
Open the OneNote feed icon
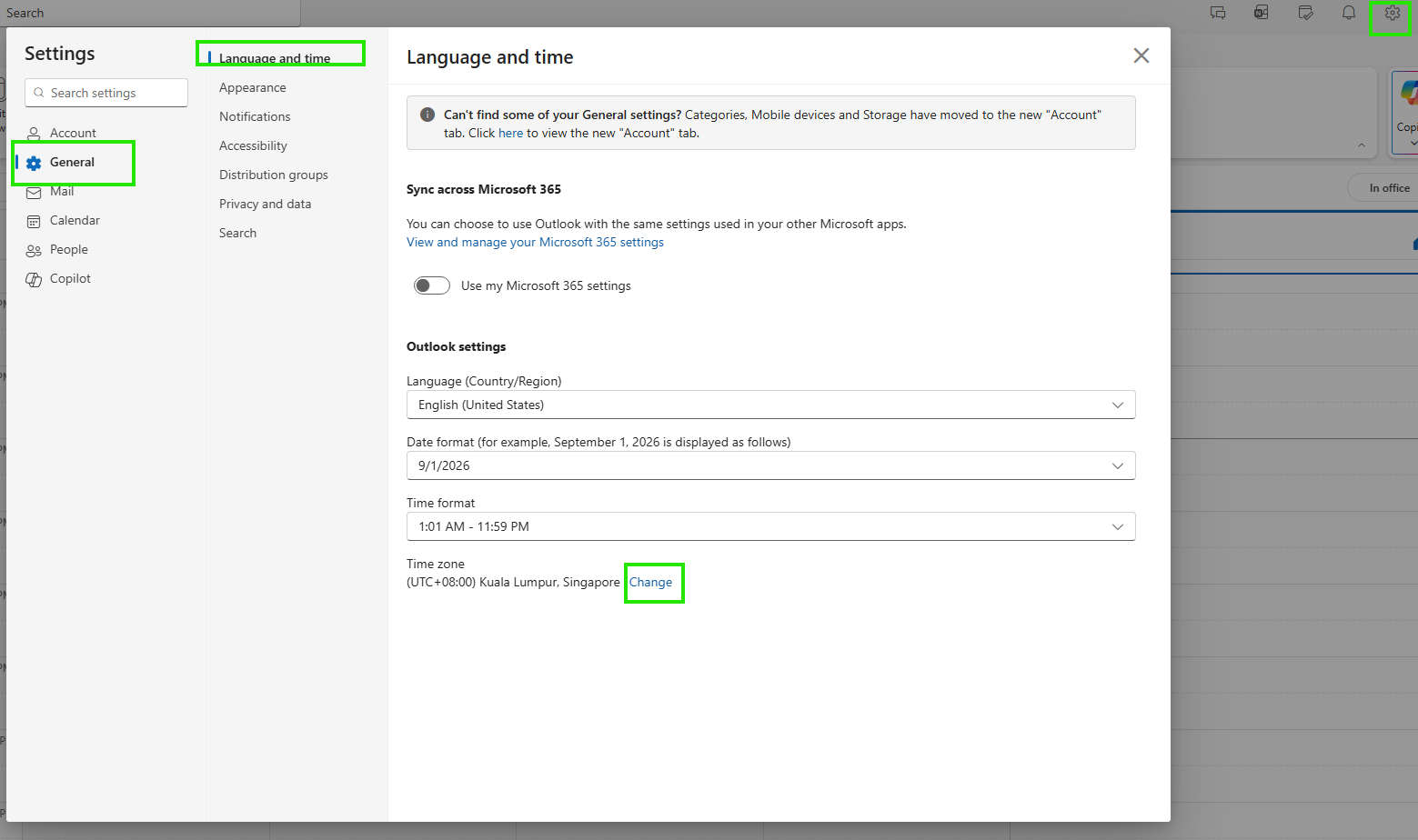point(1262,13)
